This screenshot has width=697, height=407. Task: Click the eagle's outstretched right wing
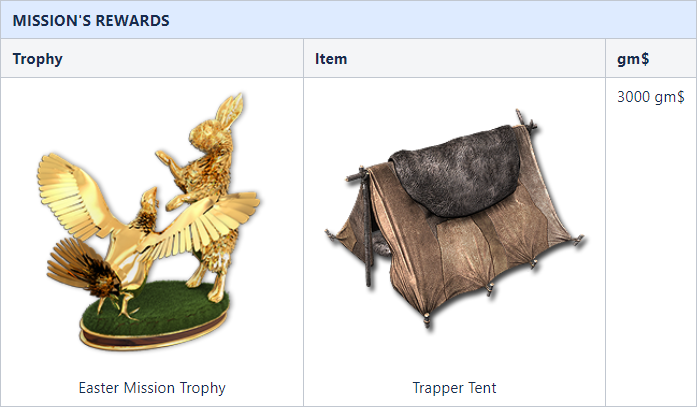point(209,222)
